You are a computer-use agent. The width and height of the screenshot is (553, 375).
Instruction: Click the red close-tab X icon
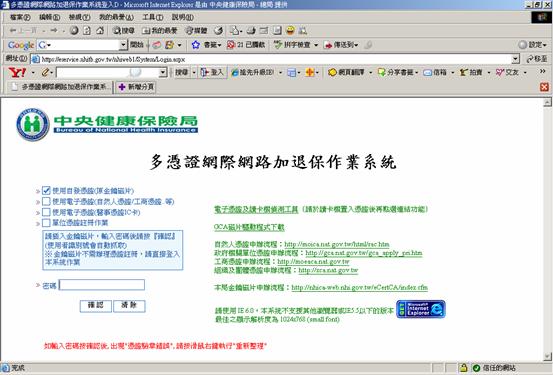pyautogui.click(x=544, y=87)
